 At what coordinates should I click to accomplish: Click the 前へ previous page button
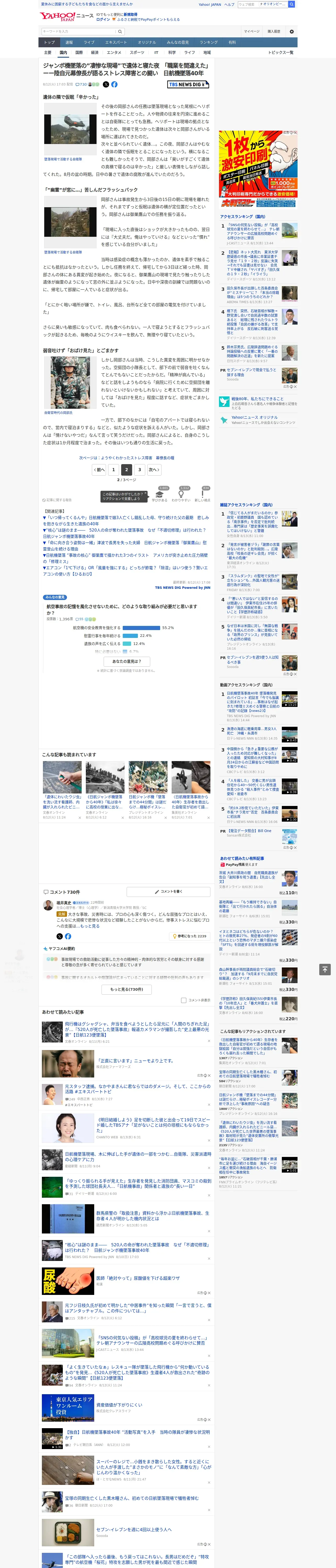coord(99,469)
